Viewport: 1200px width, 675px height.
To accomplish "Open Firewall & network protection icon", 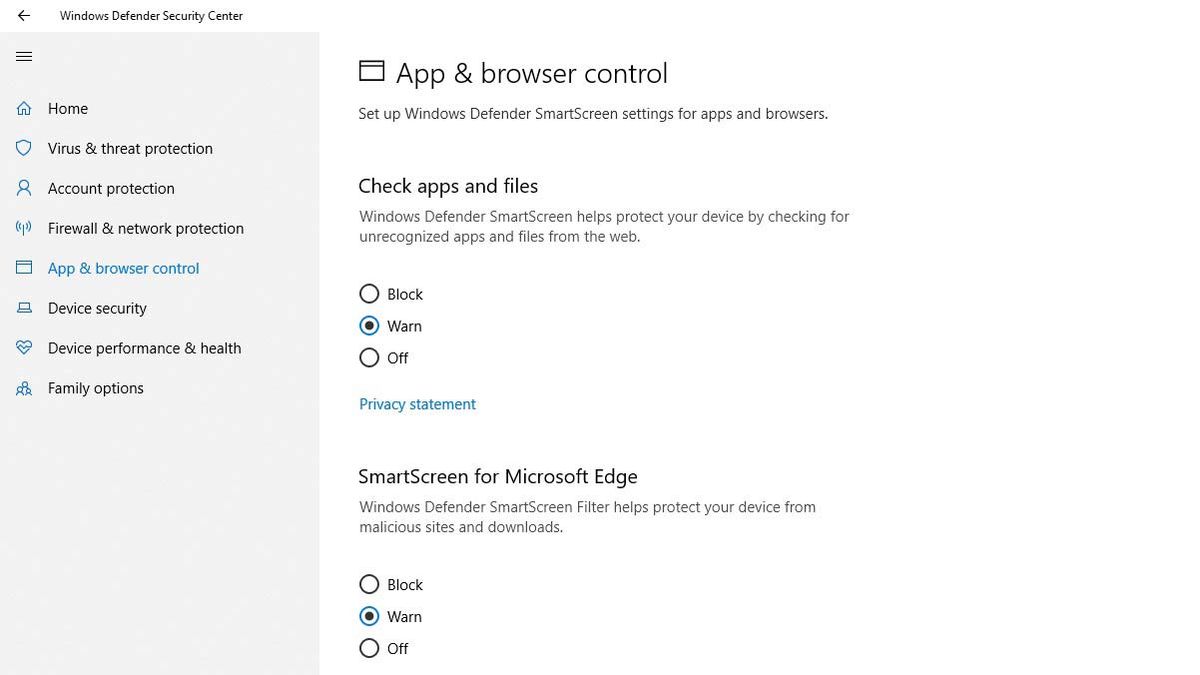I will pos(23,228).
